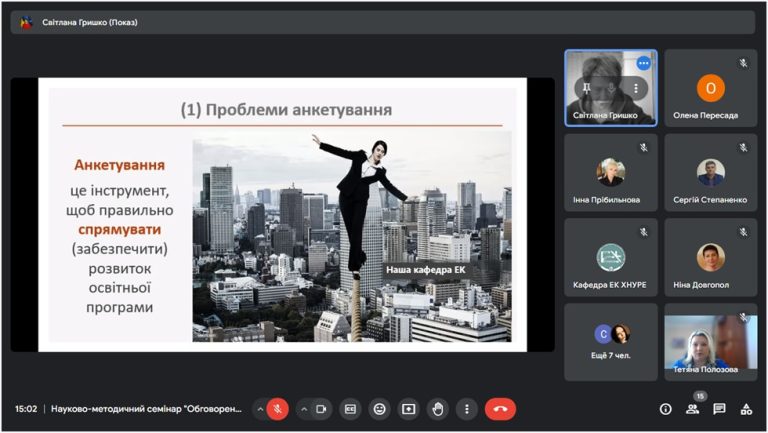Turn on closed captions
The height and width of the screenshot is (433, 768).
[x=350, y=409]
